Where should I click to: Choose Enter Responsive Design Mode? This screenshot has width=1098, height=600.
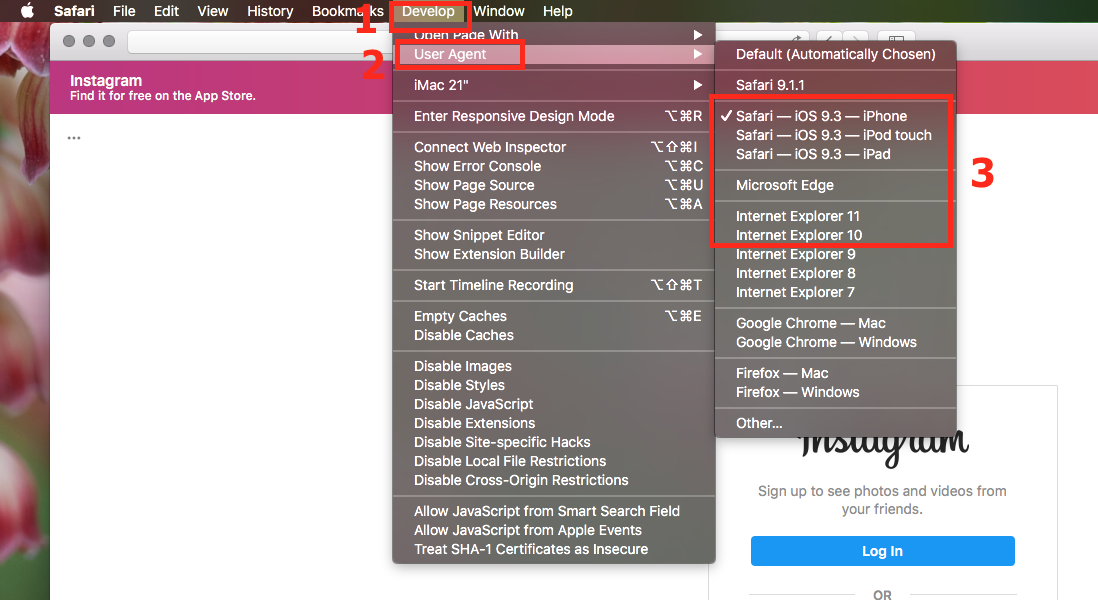click(x=554, y=116)
